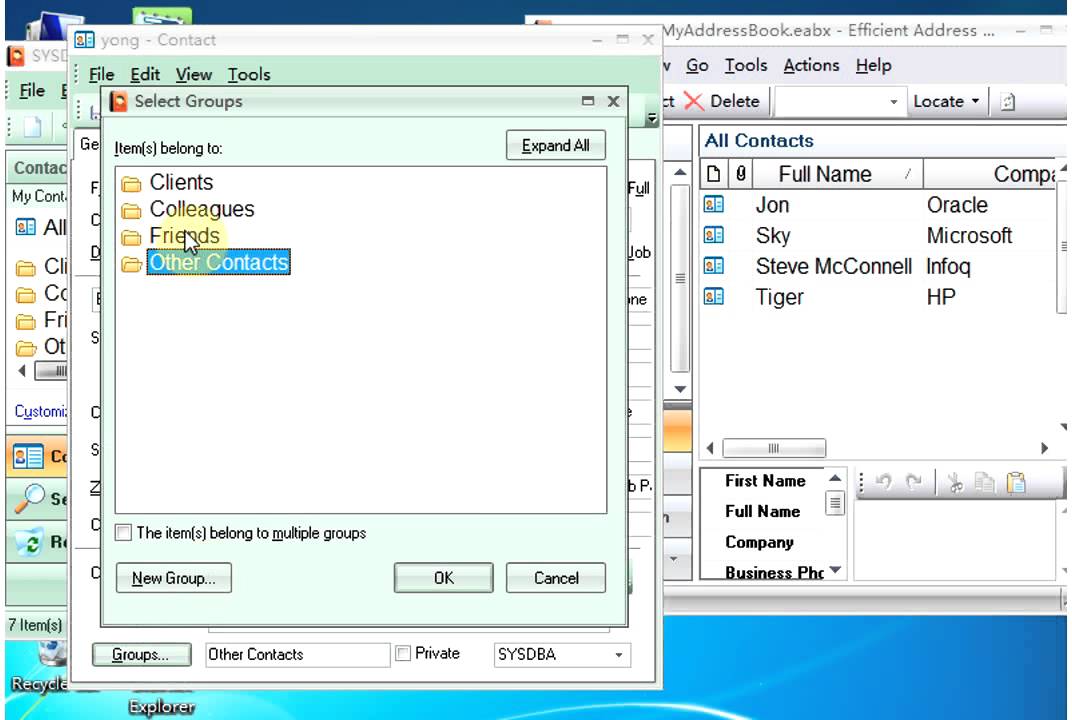The width and height of the screenshot is (1072, 720).
Task: Click the Microsoft company cell
Action: pos(969,236)
